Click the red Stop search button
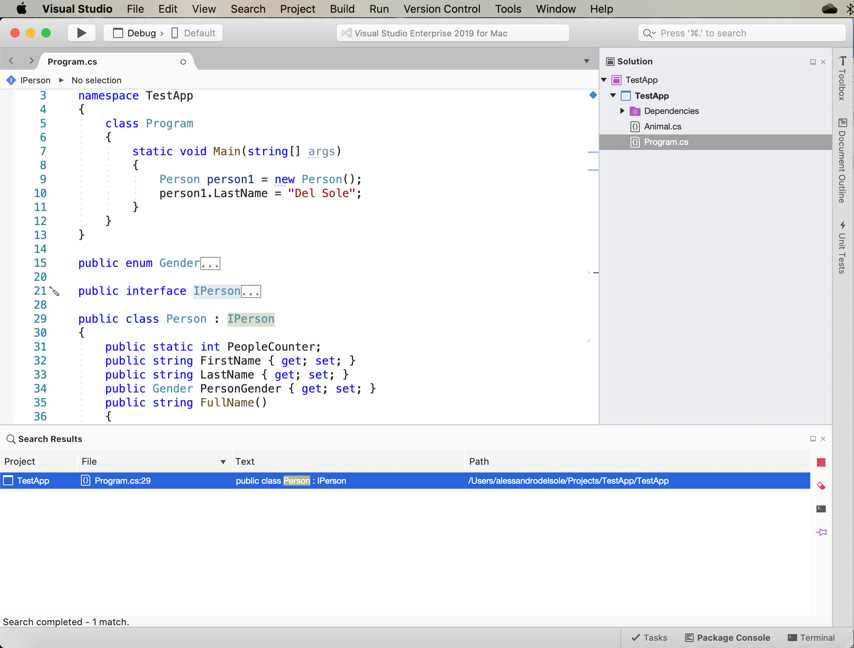The width and height of the screenshot is (854, 648). [x=821, y=462]
